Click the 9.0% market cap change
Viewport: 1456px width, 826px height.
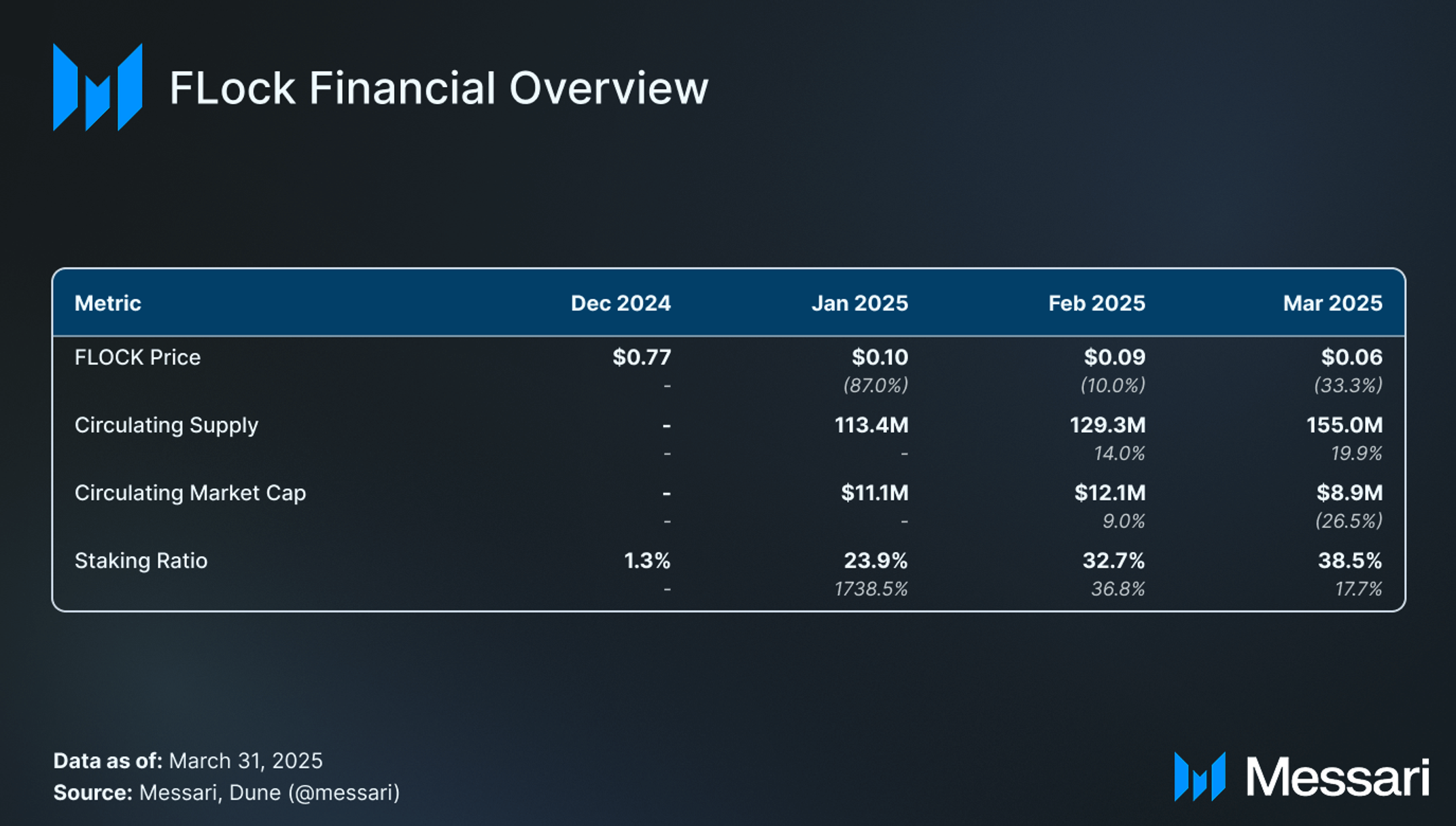[1124, 521]
